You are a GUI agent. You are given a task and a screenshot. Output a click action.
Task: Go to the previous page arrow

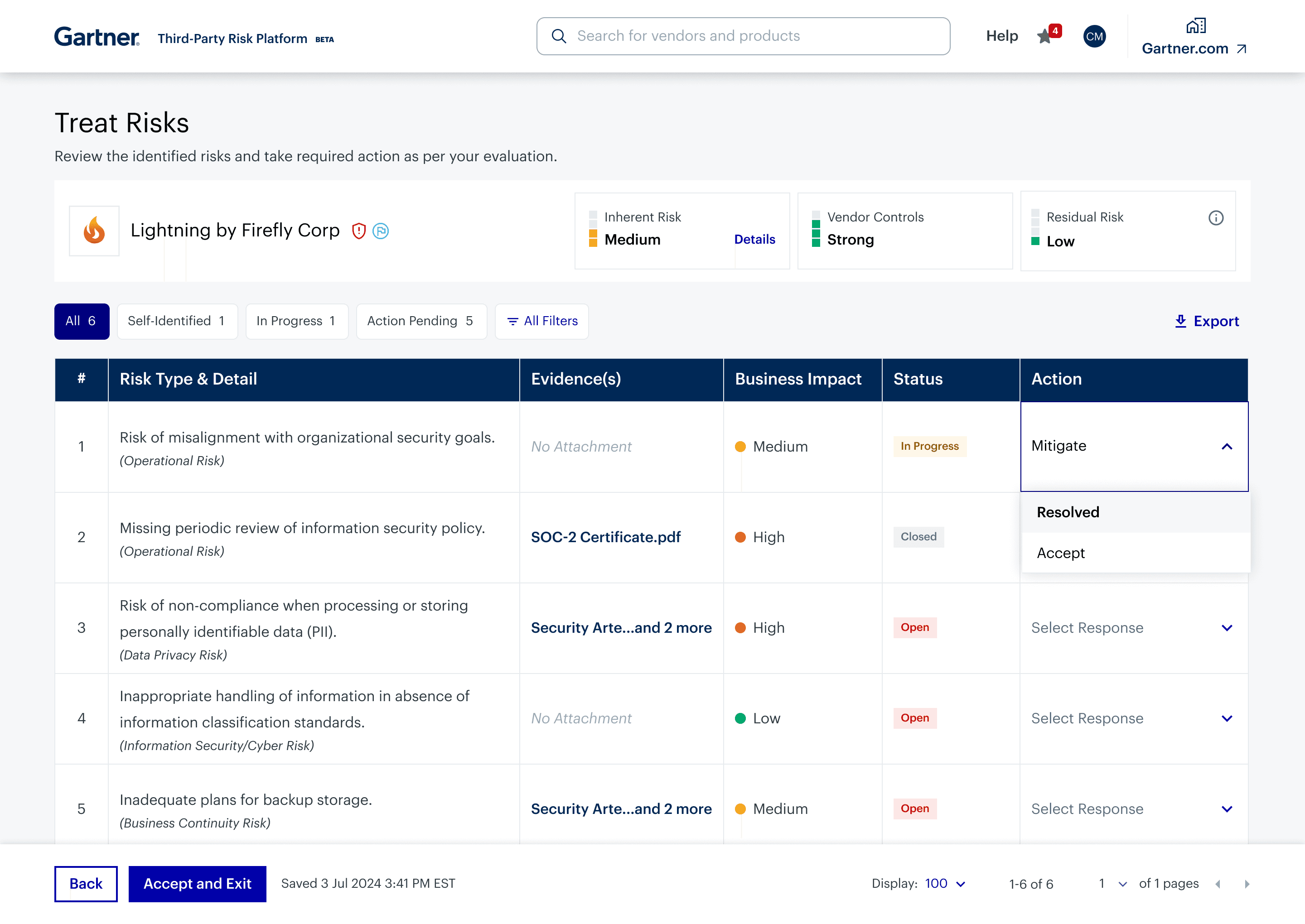coord(1218,884)
